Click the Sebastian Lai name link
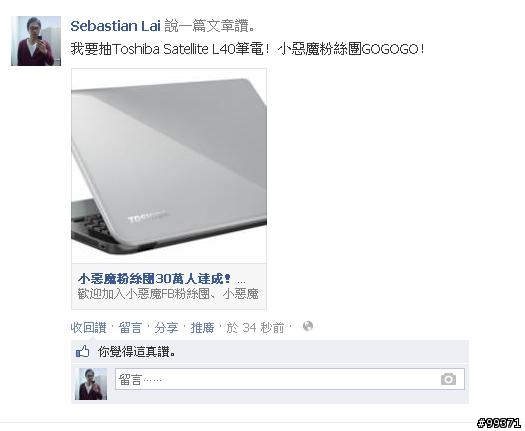Screen dimensions: 525x431 tap(116, 26)
